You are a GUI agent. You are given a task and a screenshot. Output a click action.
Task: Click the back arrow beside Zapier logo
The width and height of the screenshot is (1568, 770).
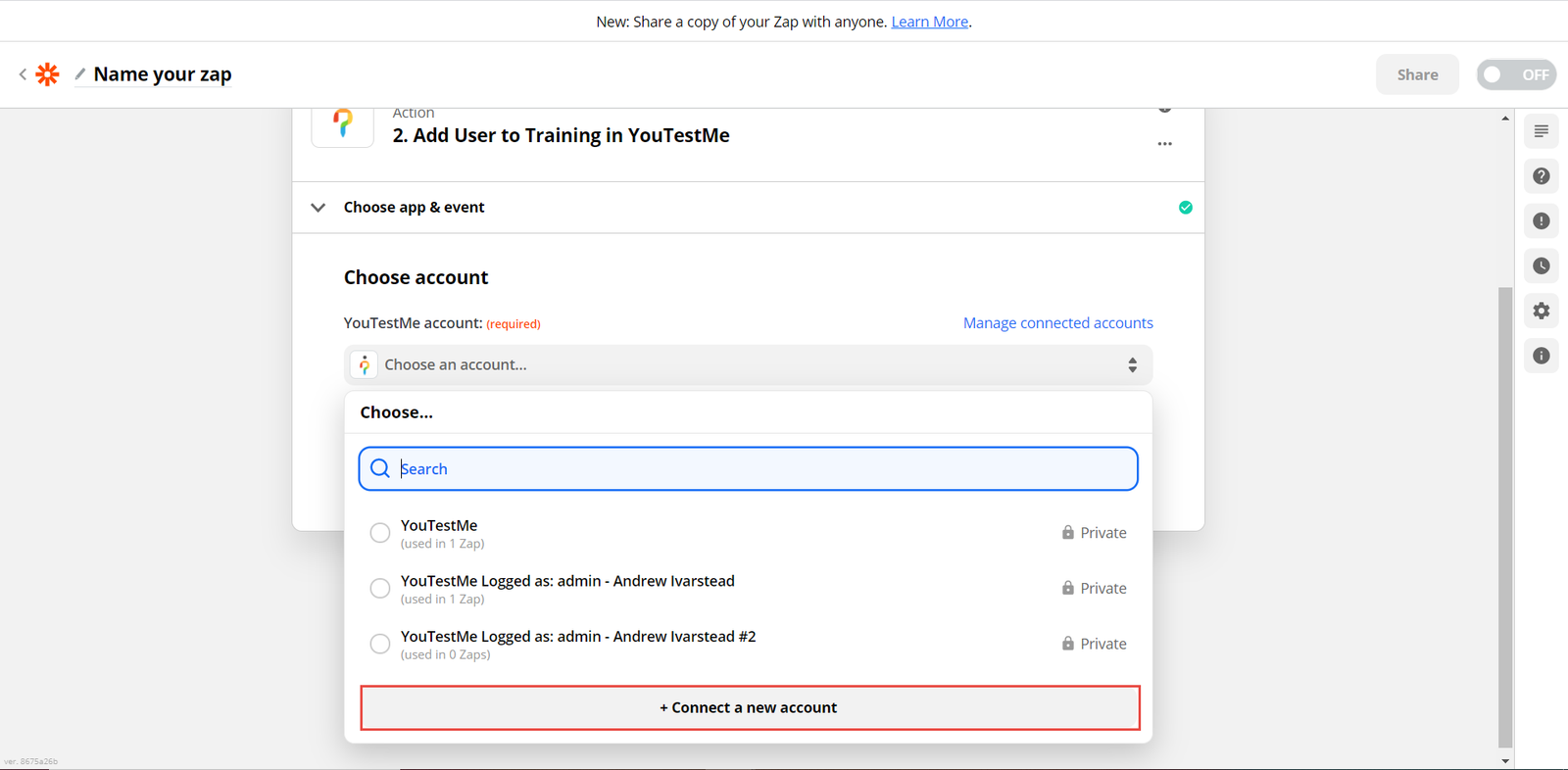(x=23, y=74)
